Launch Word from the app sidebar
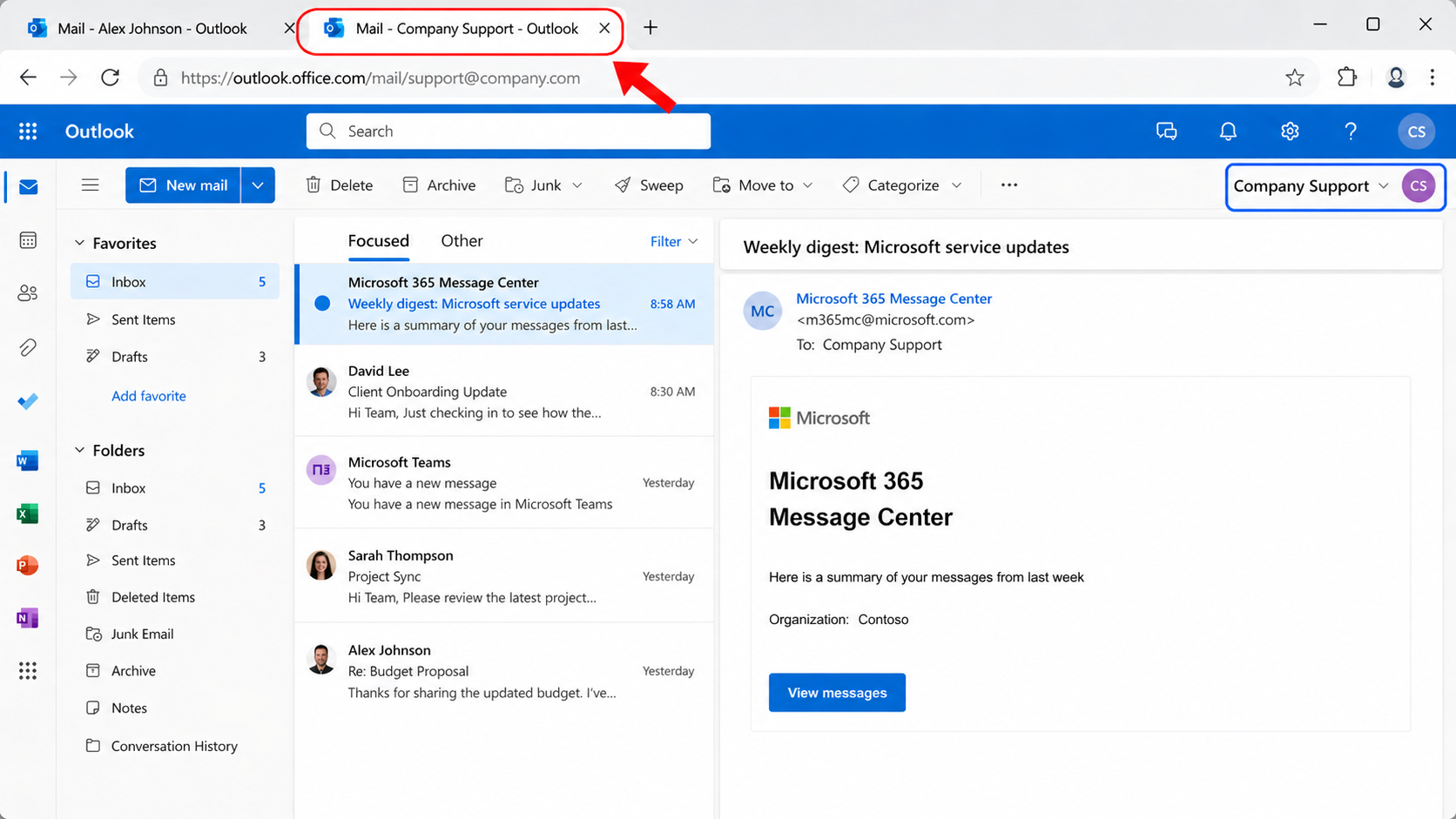This screenshot has width=1456, height=819. pos(28,460)
